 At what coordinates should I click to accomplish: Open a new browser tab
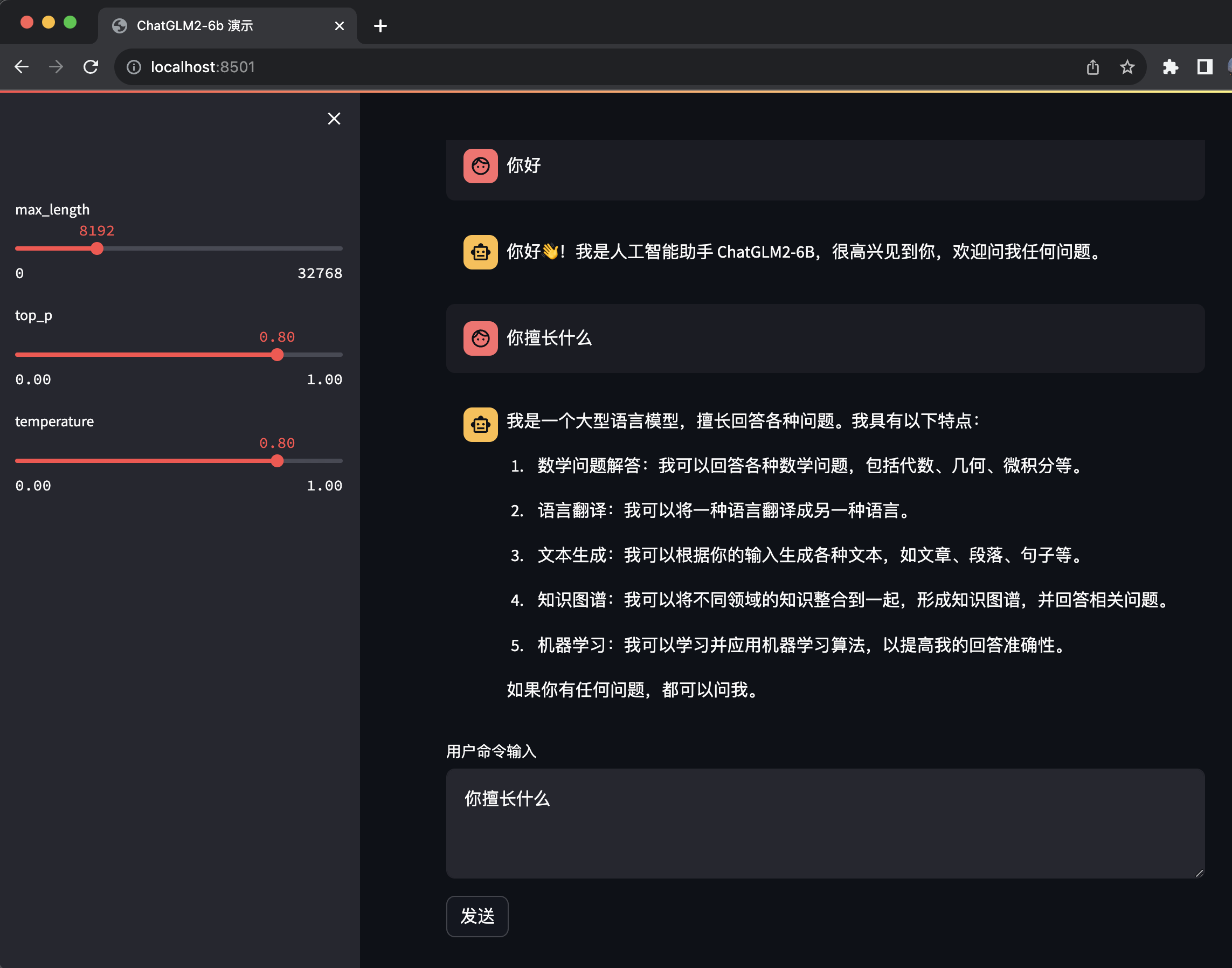(x=380, y=26)
